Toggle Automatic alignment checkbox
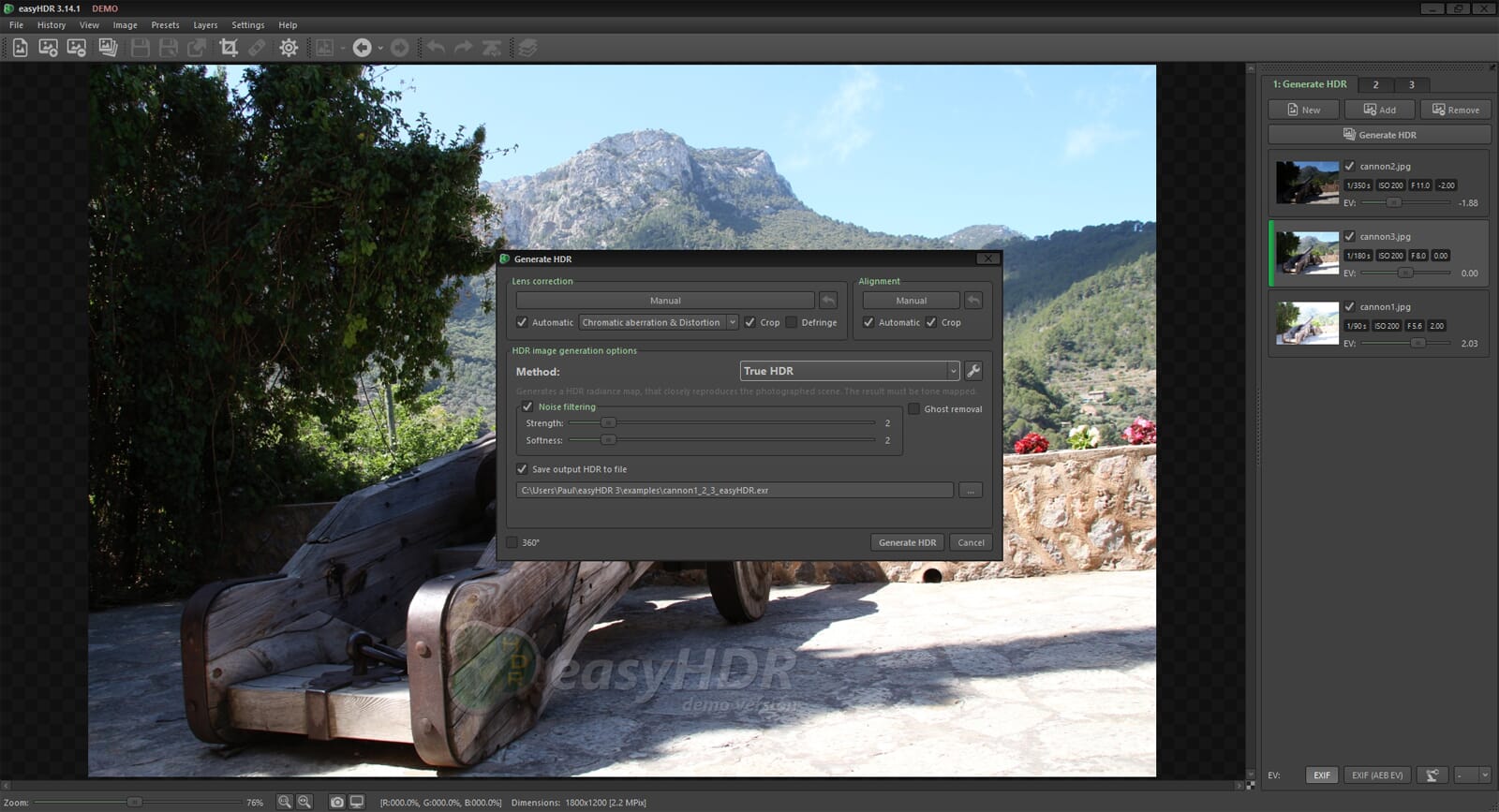Viewport: 1499px width, 812px height. [x=868, y=322]
